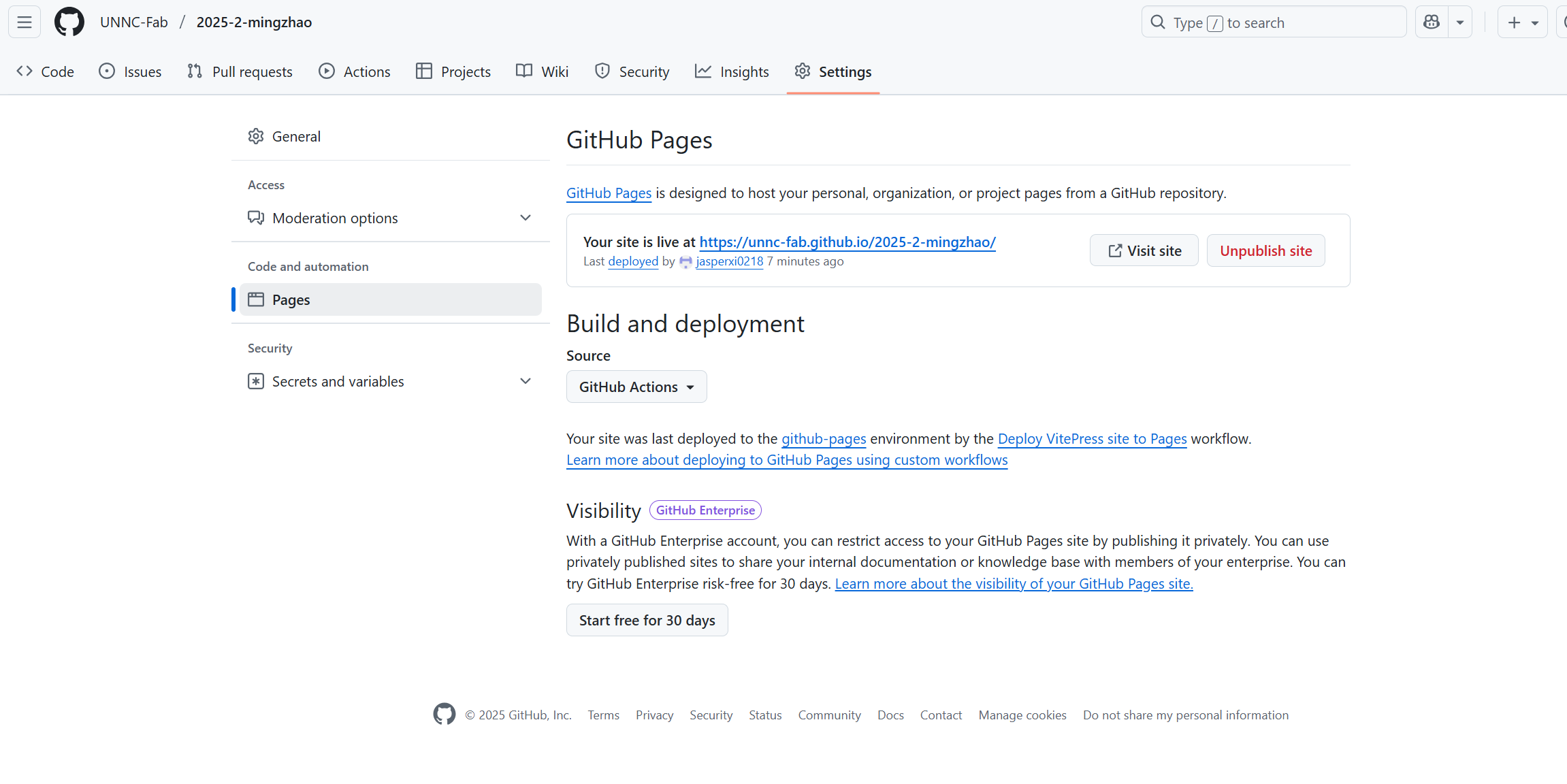Click the General settings gear icon
Image resolution: width=1567 pixels, height=784 pixels.
click(x=256, y=136)
